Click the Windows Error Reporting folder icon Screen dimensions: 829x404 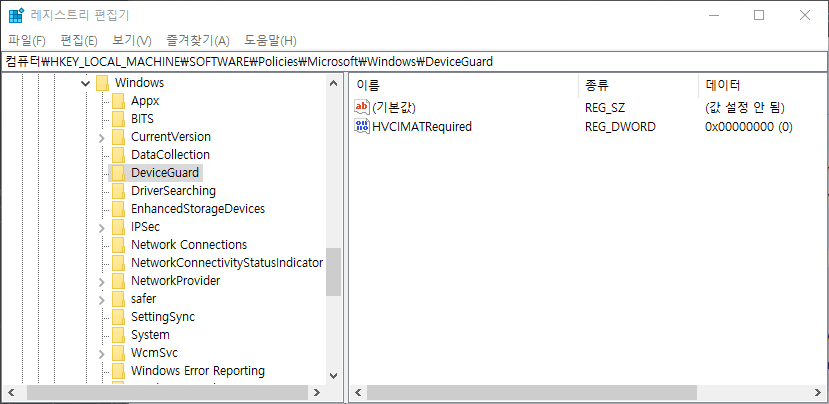click(x=118, y=370)
